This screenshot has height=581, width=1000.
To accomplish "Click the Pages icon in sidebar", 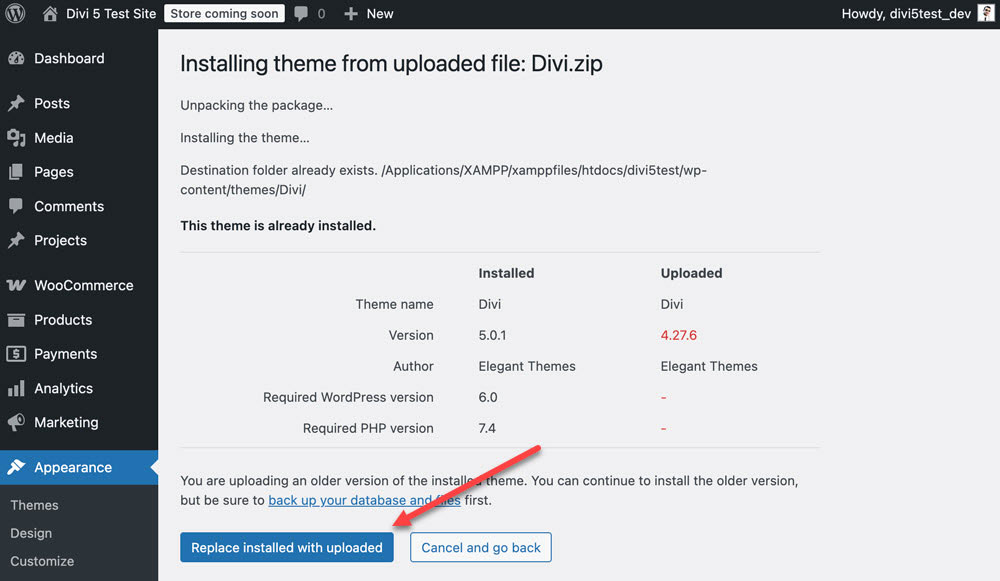I will tap(16, 172).
